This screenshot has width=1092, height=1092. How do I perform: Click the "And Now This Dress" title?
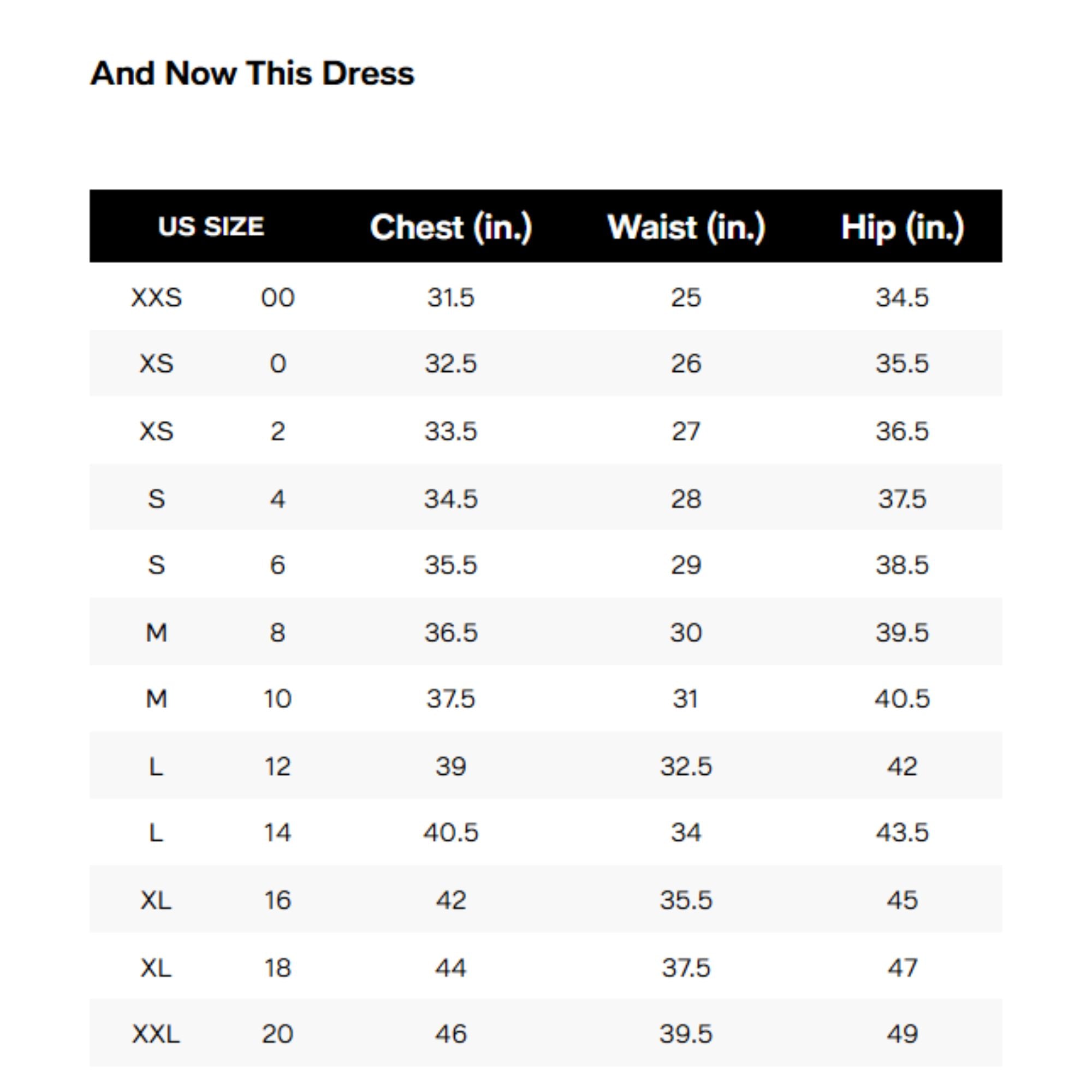(x=252, y=74)
